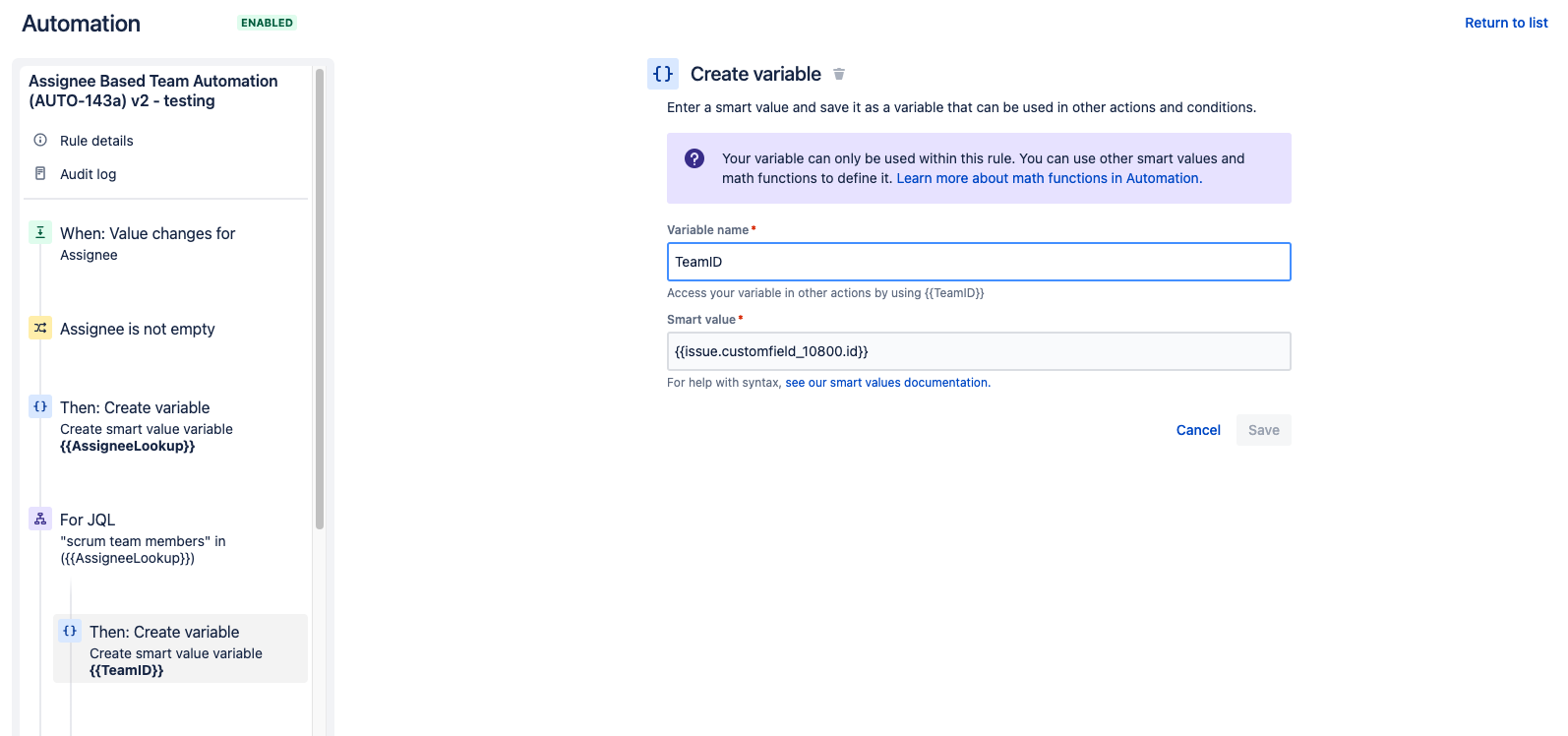Click the Save button
Screen dimensions: 1568x736
click(1264, 430)
